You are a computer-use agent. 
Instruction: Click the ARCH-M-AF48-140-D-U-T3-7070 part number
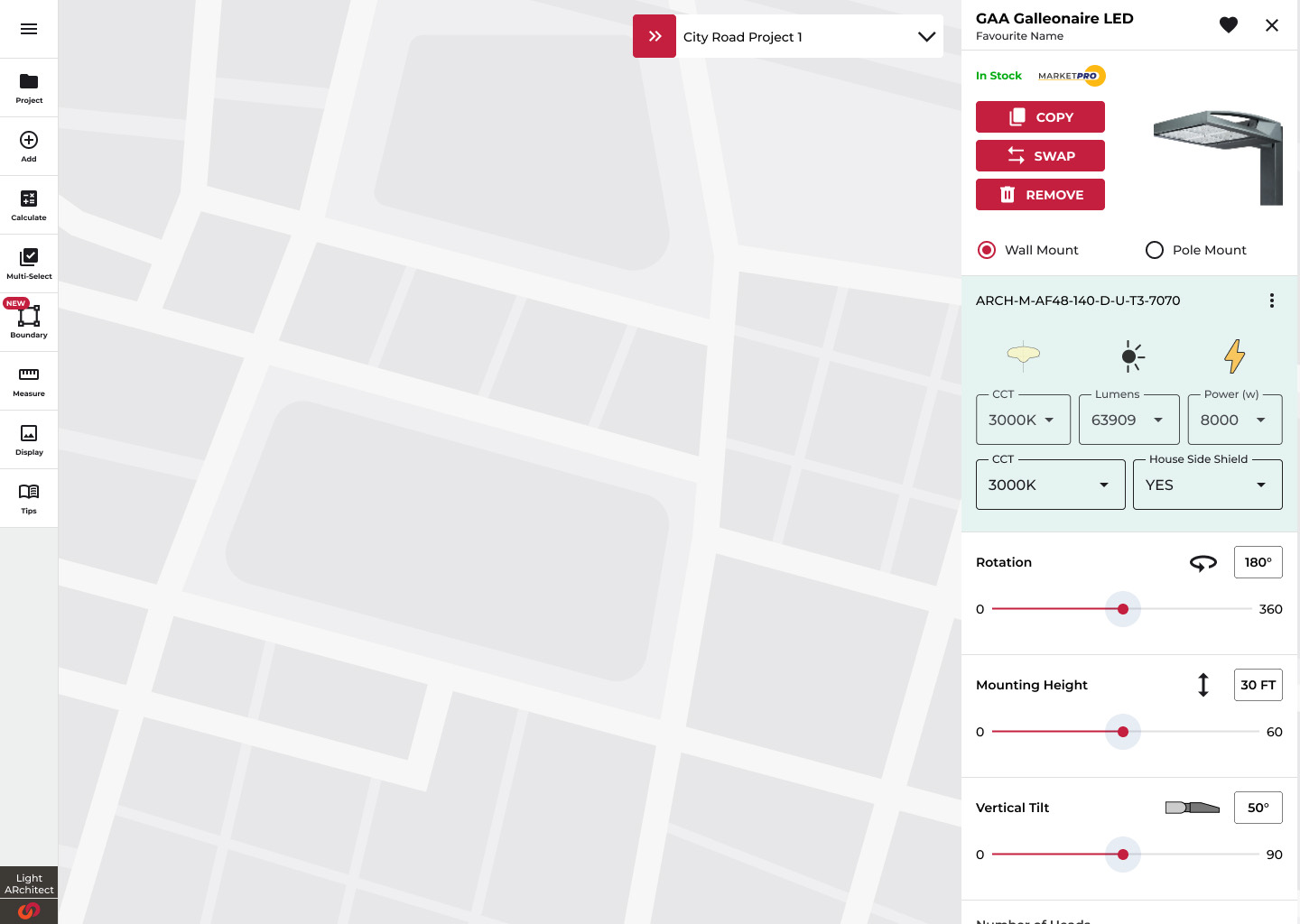click(1078, 300)
